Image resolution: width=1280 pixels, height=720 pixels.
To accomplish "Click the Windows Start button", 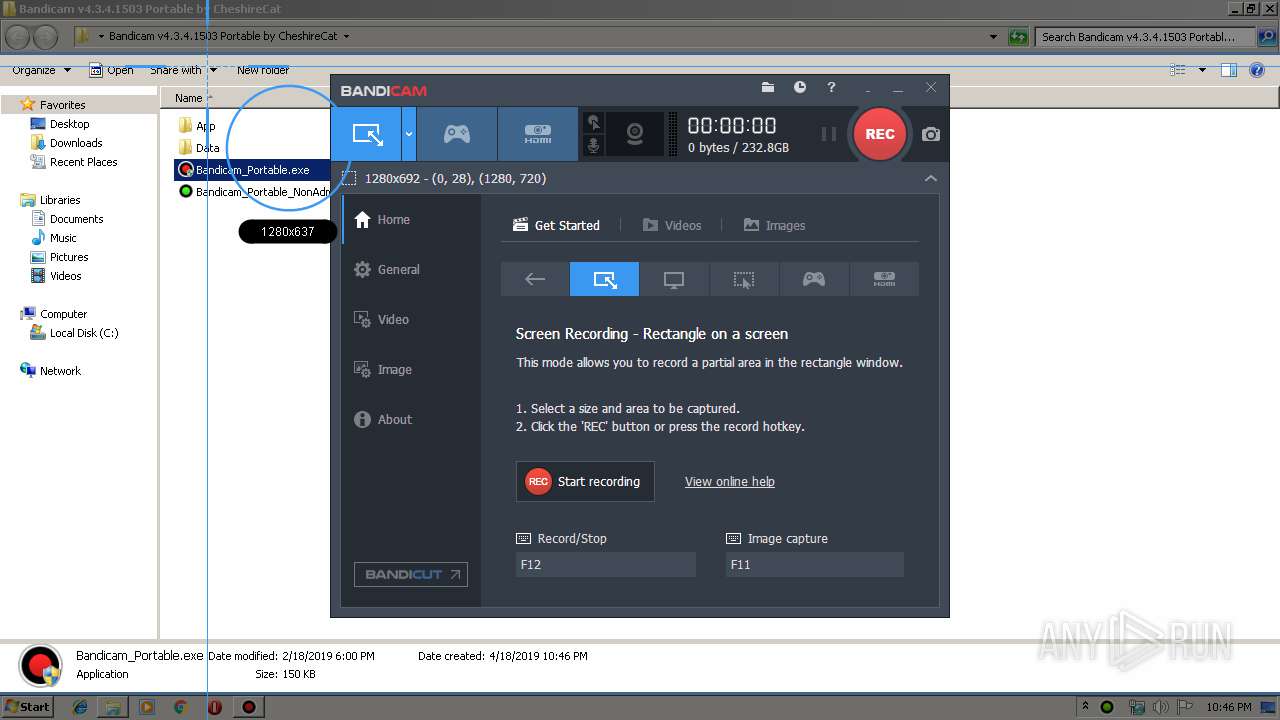I will coord(26,706).
